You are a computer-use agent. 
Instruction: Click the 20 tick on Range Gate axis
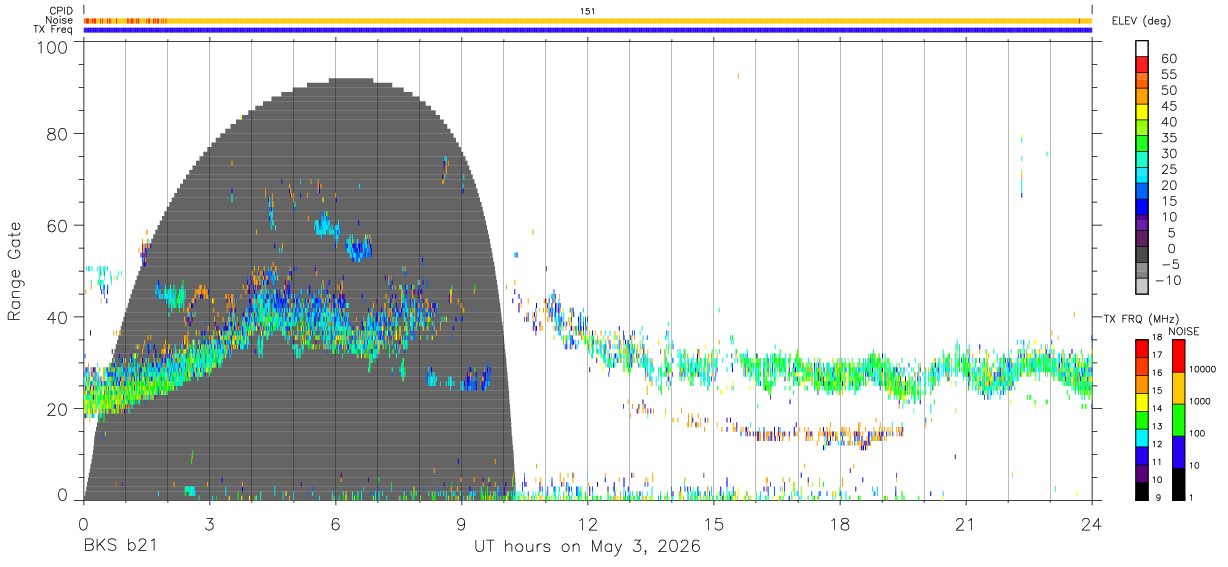[x=57, y=408]
